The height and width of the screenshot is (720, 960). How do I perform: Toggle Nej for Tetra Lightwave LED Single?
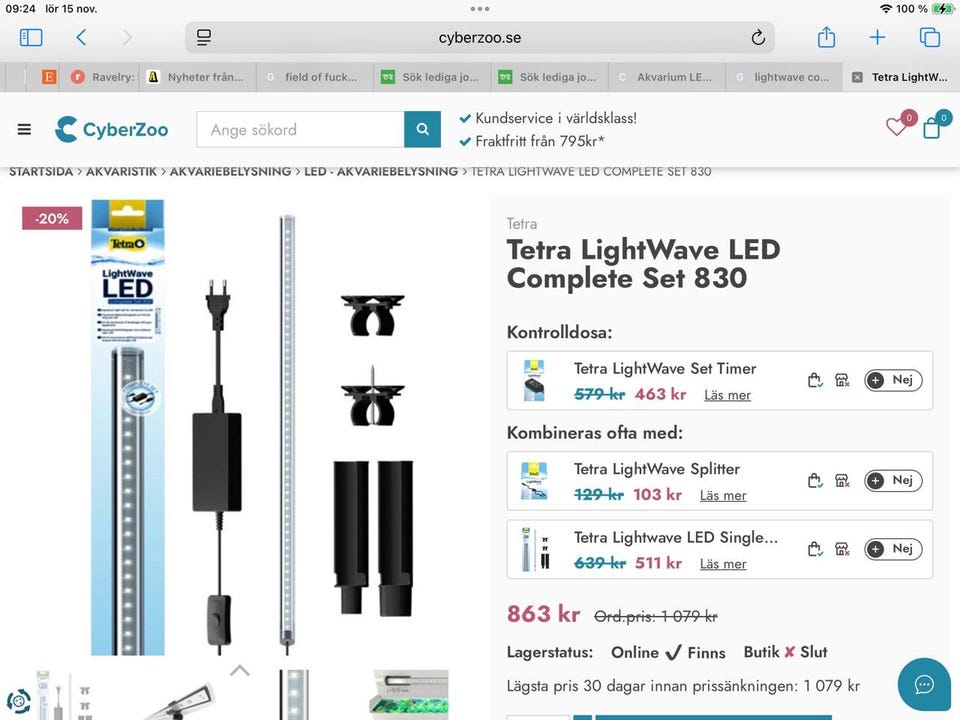[x=893, y=549]
